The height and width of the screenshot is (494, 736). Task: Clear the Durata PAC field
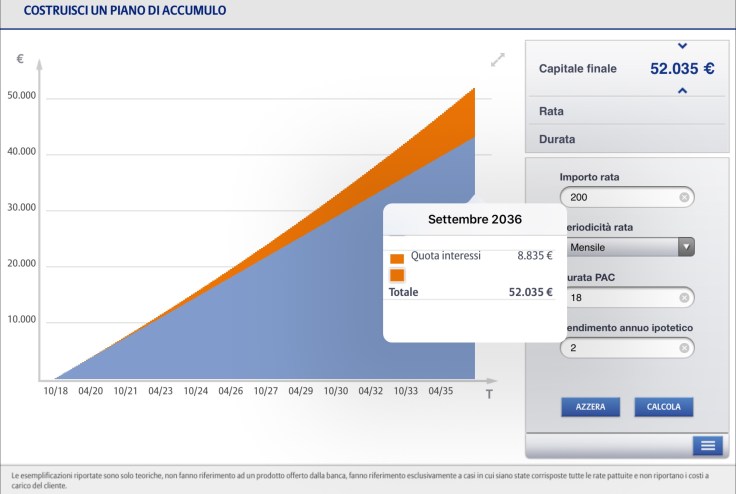coord(684,298)
